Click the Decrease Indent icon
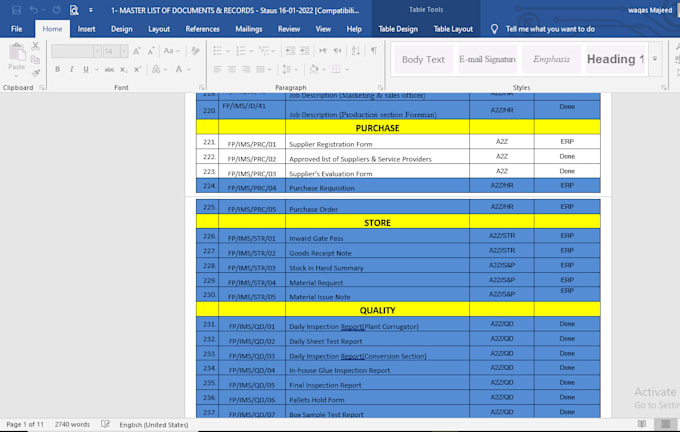This screenshot has width=680, height=432. tap(290, 51)
